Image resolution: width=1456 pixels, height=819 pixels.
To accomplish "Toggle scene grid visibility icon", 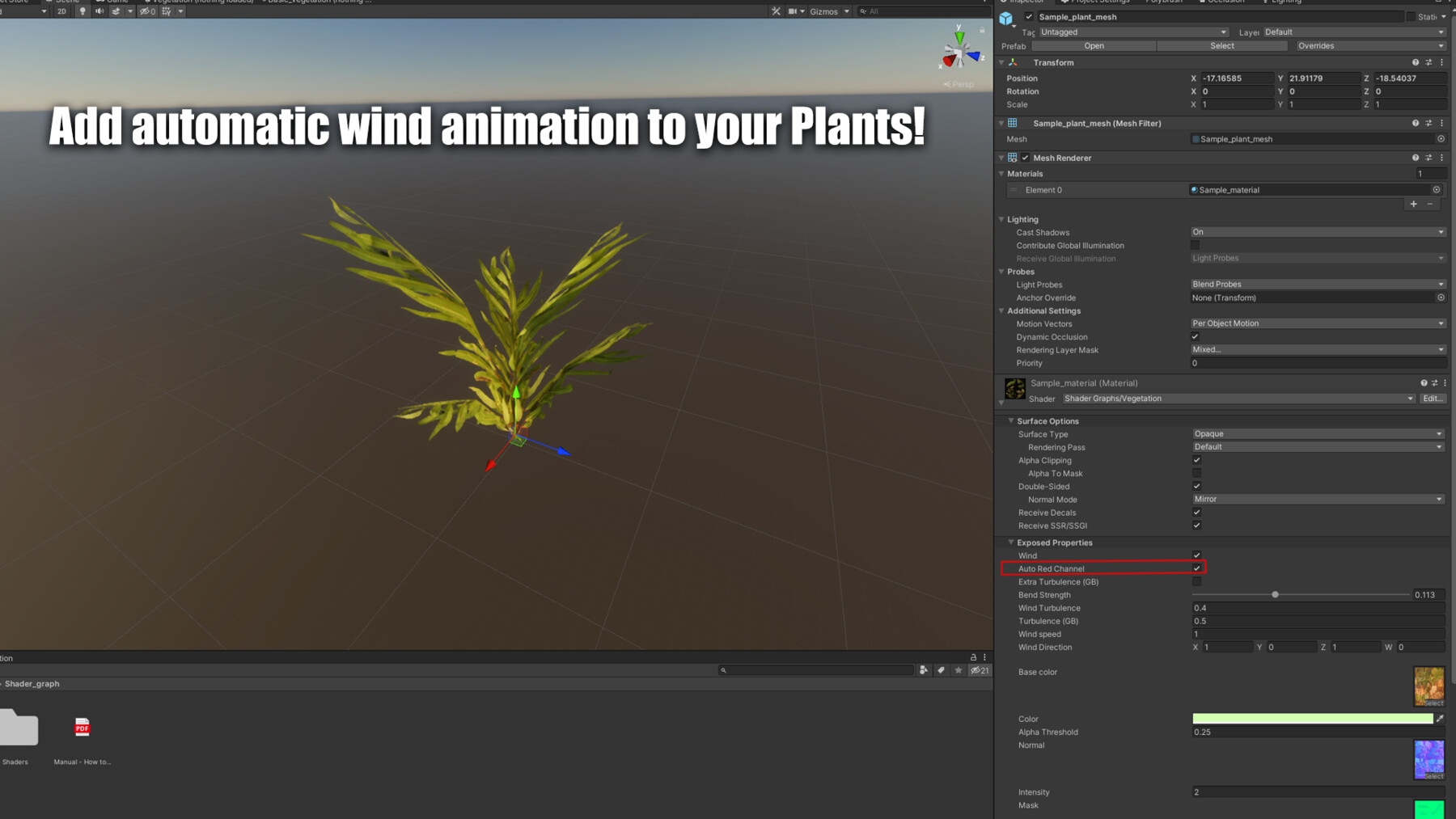I will click(x=167, y=11).
